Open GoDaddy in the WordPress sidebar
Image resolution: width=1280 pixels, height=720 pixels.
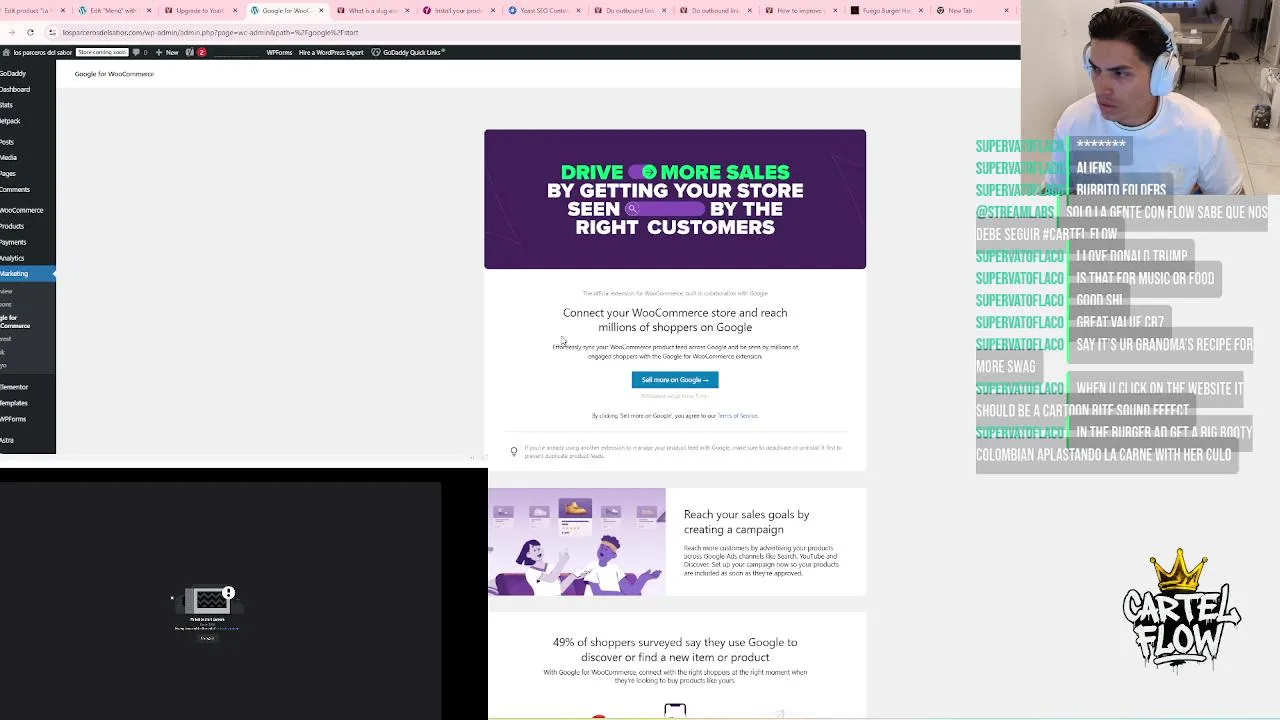pyautogui.click(x=27, y=73)
